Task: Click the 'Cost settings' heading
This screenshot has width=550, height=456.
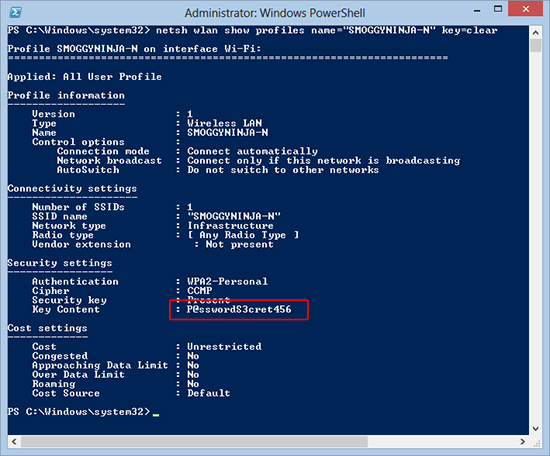Action: (47, 328)
